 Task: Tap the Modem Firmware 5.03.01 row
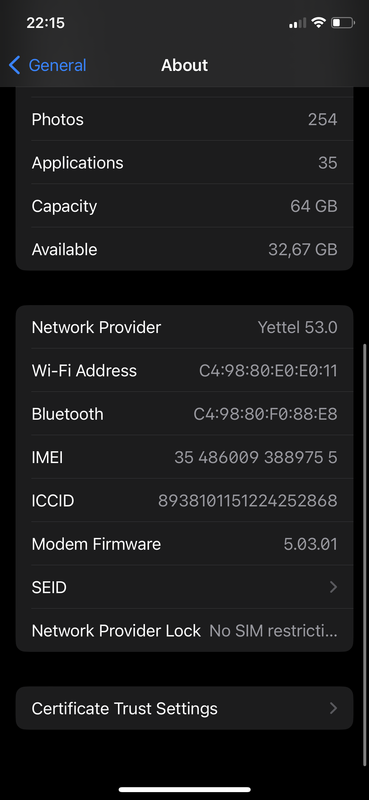click(x=184, y=544)
